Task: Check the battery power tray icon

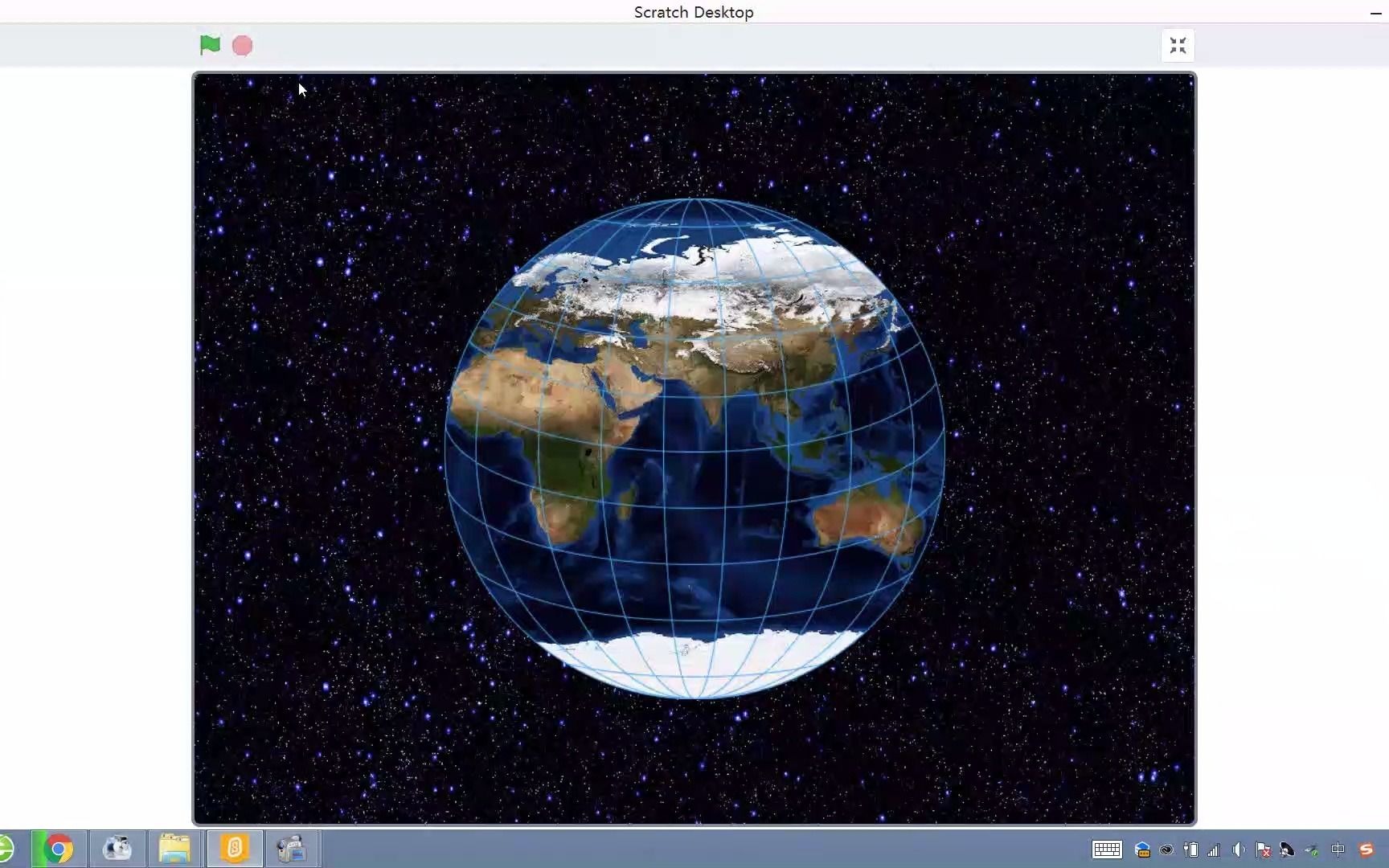Action: pos(1190,850)
